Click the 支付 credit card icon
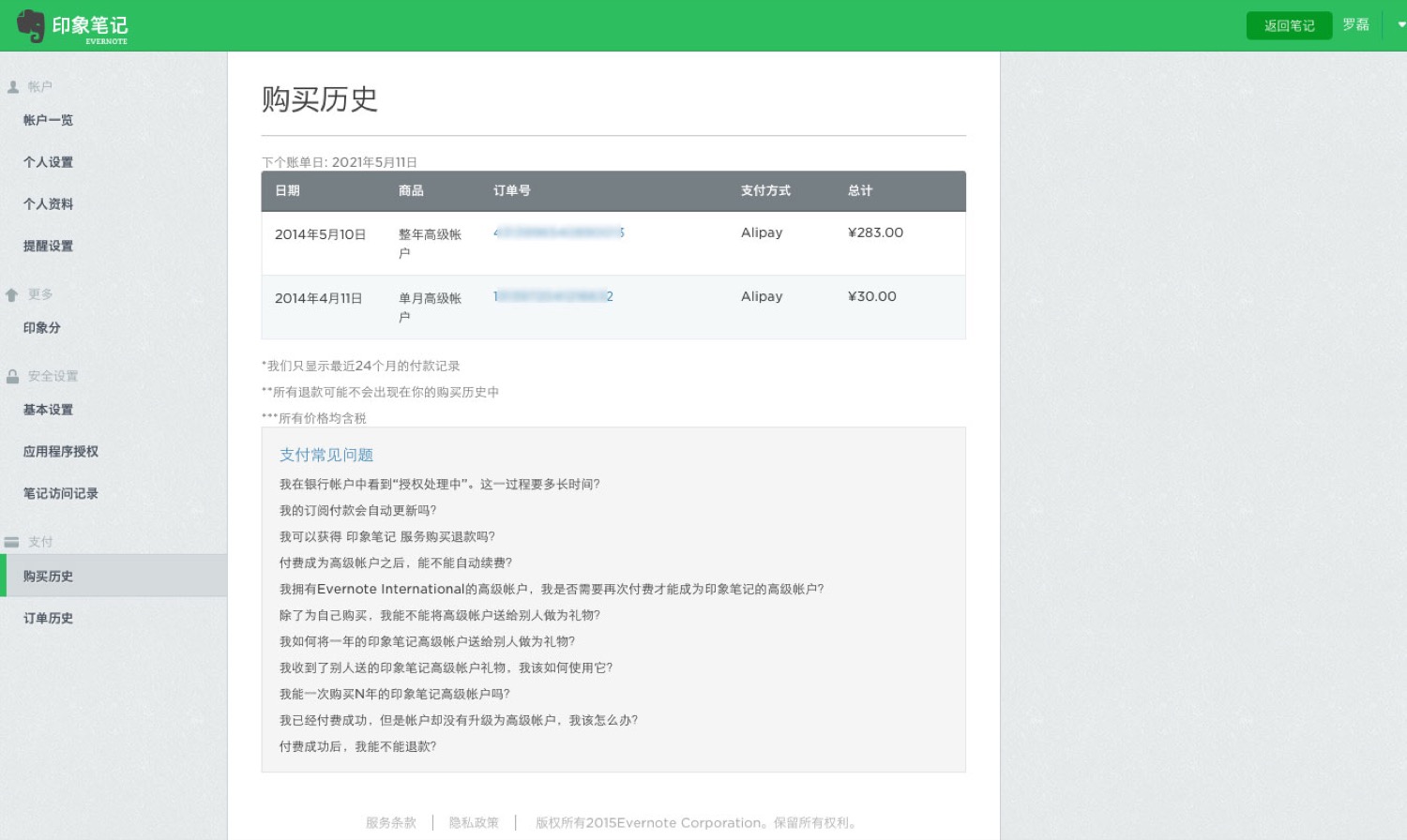This screenshot has width=1407, height=840. [x=12, y=542]
